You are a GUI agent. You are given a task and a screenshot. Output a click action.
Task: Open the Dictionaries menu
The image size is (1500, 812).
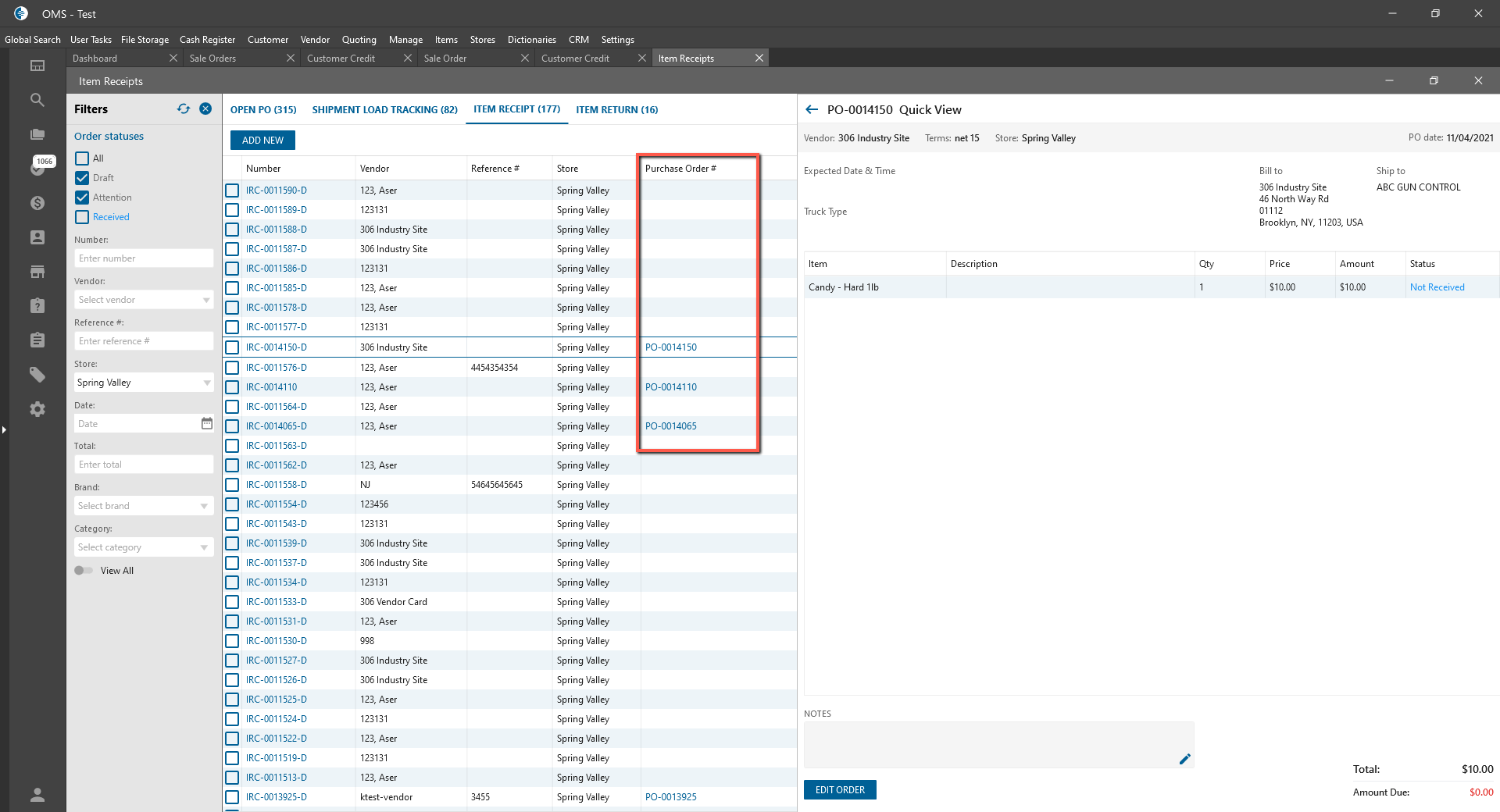pyautogui.click(x=531, y=40)
